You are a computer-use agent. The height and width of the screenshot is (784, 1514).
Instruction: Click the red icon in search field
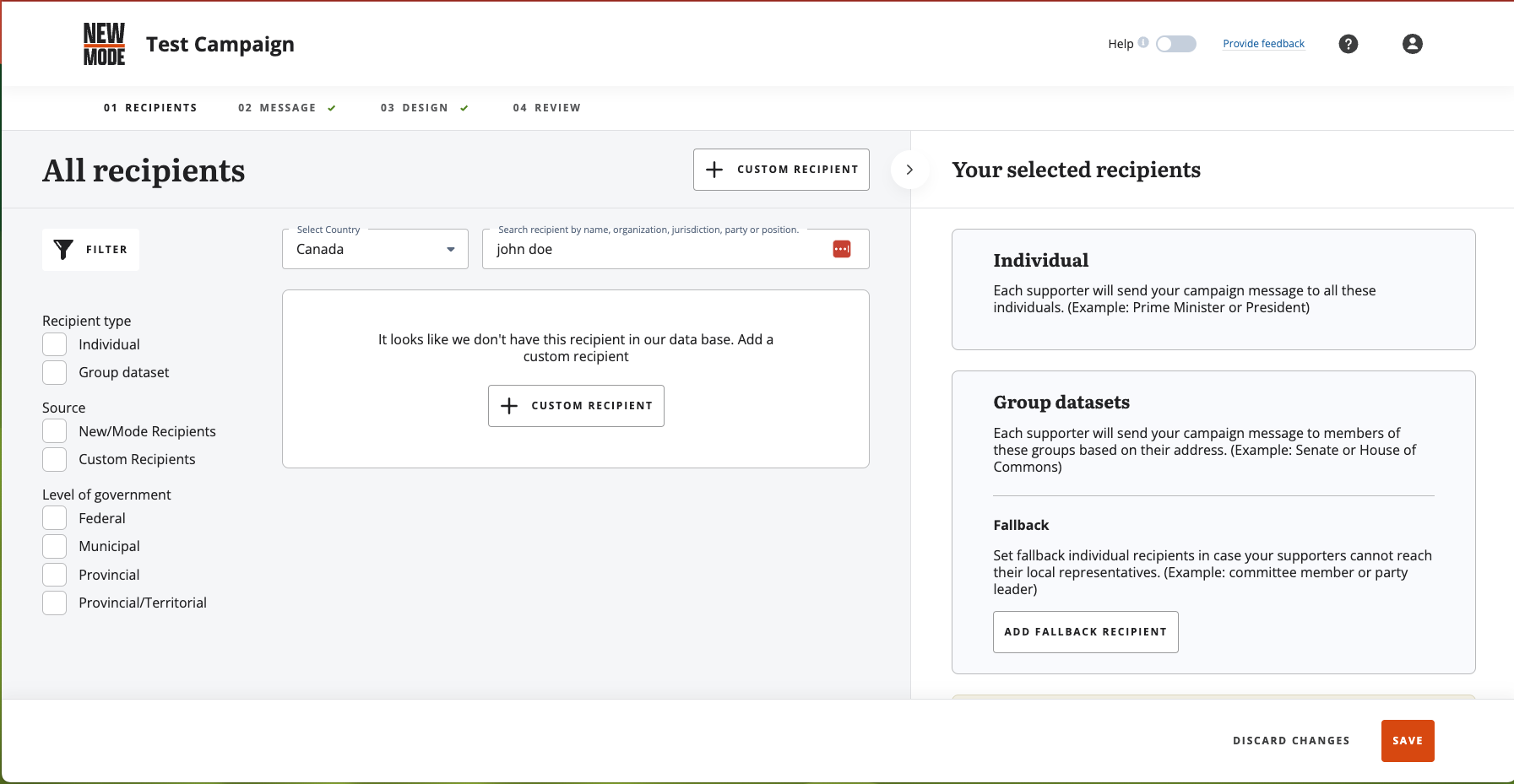coord(842,249)
